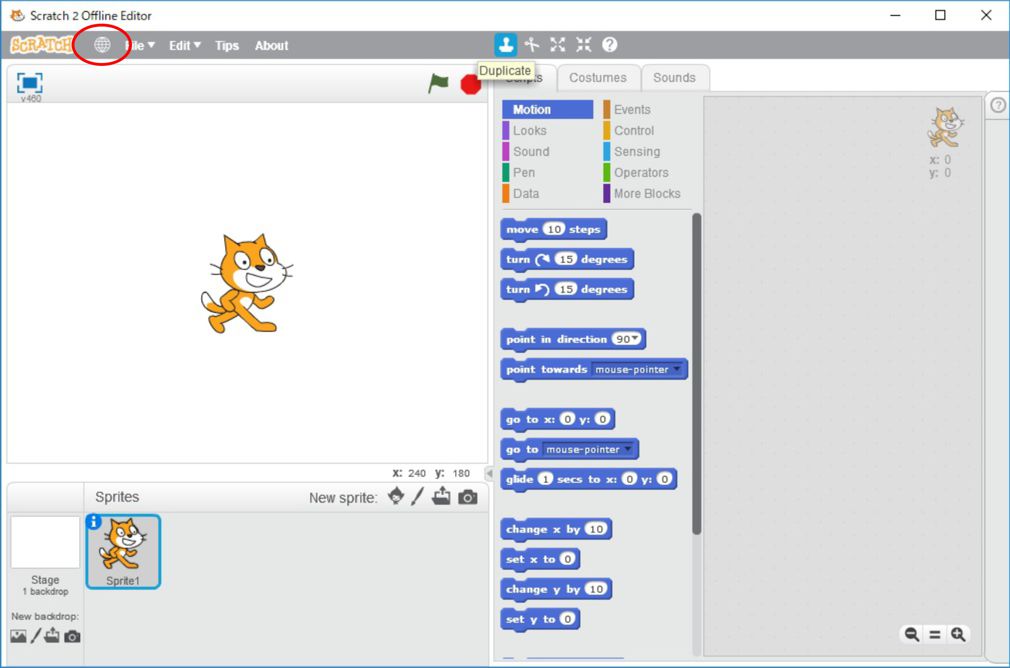Select the Duplicate stamp tool
Screen dimensions: 1010x668
point(506,44)
